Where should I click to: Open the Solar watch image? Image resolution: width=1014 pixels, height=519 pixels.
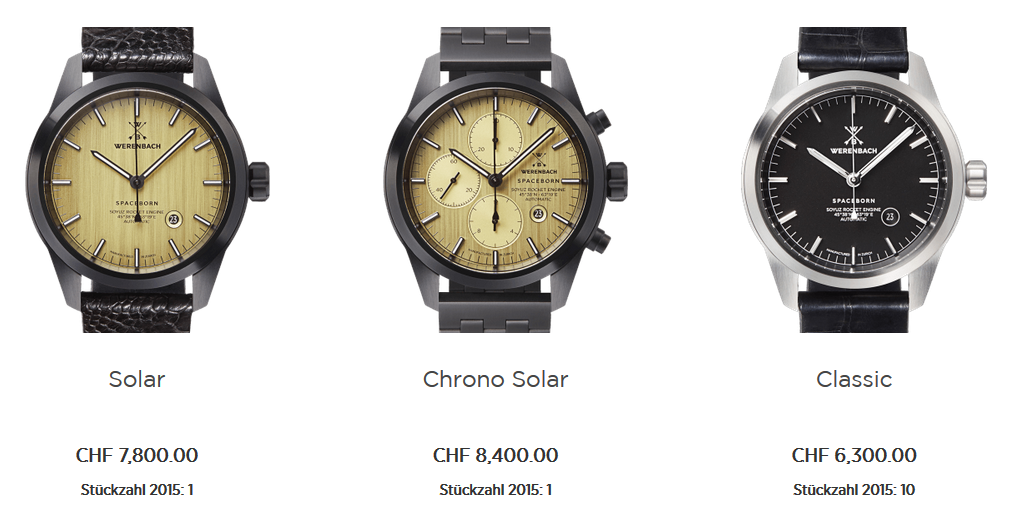coord(147,180)
